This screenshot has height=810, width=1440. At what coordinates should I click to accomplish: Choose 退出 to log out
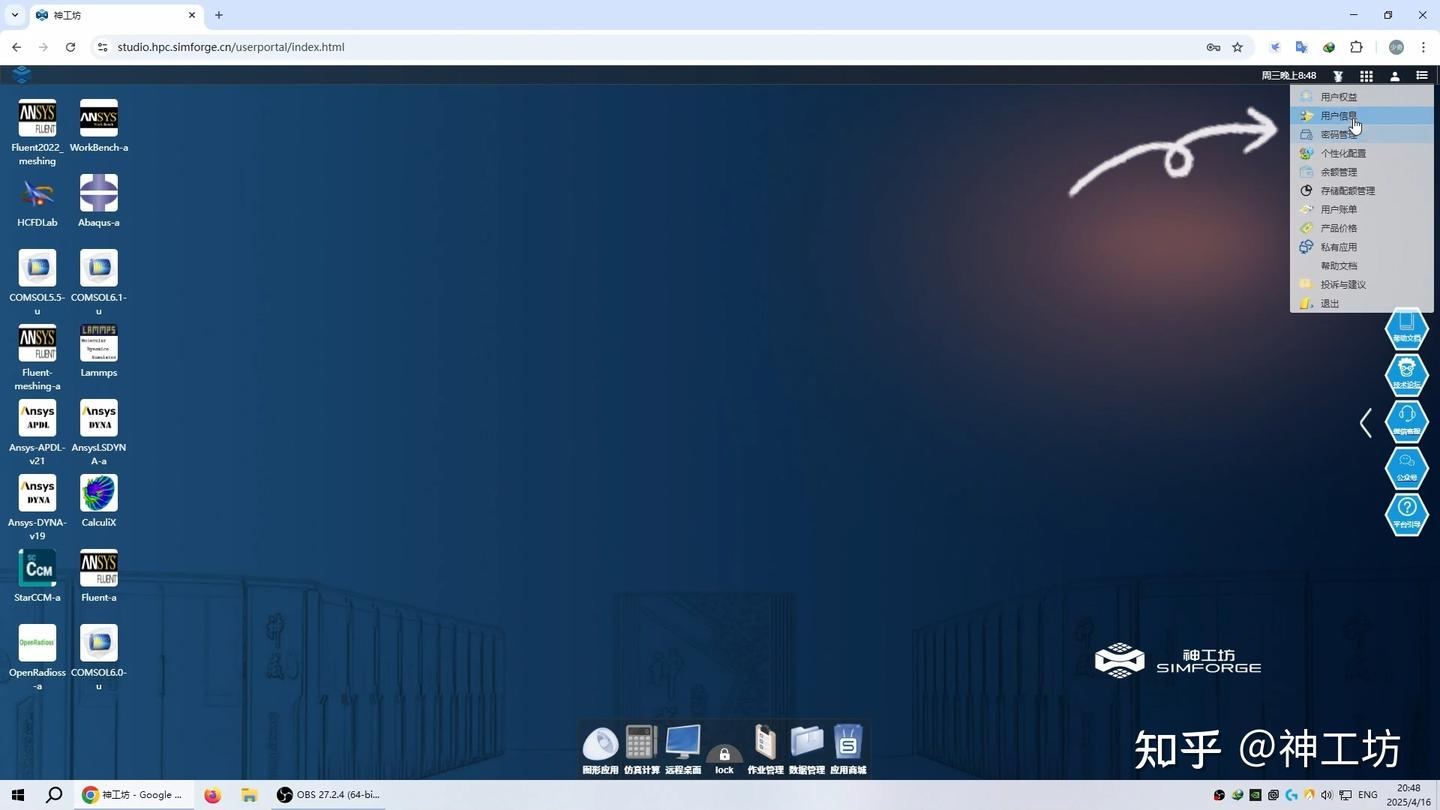[x=1361, y=303]
